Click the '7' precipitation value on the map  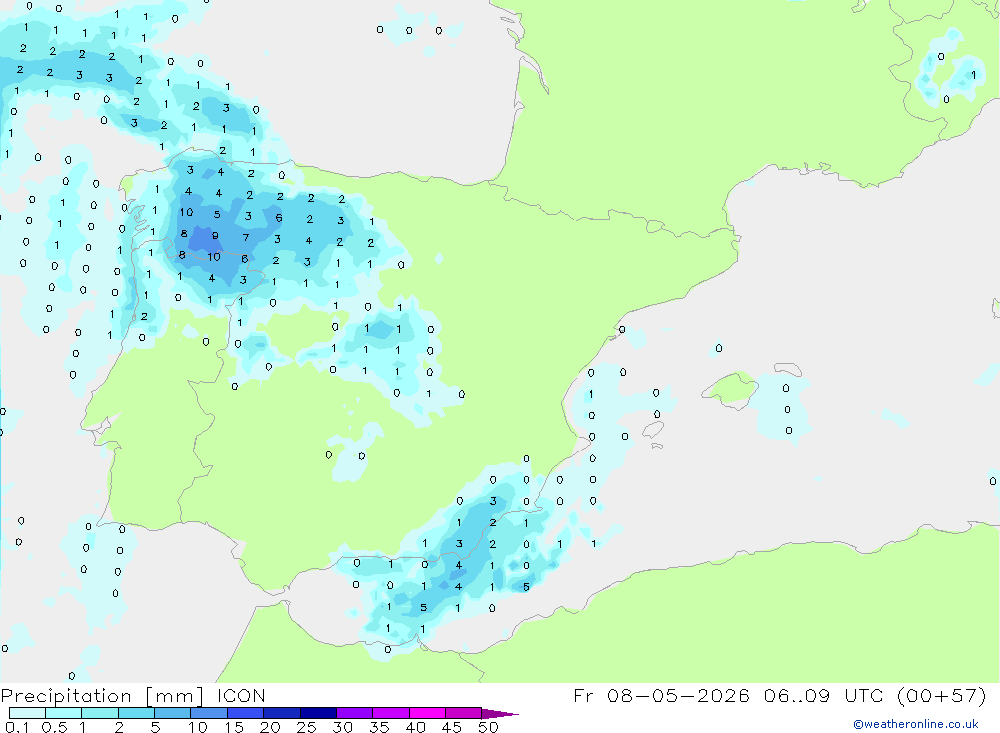246,237
